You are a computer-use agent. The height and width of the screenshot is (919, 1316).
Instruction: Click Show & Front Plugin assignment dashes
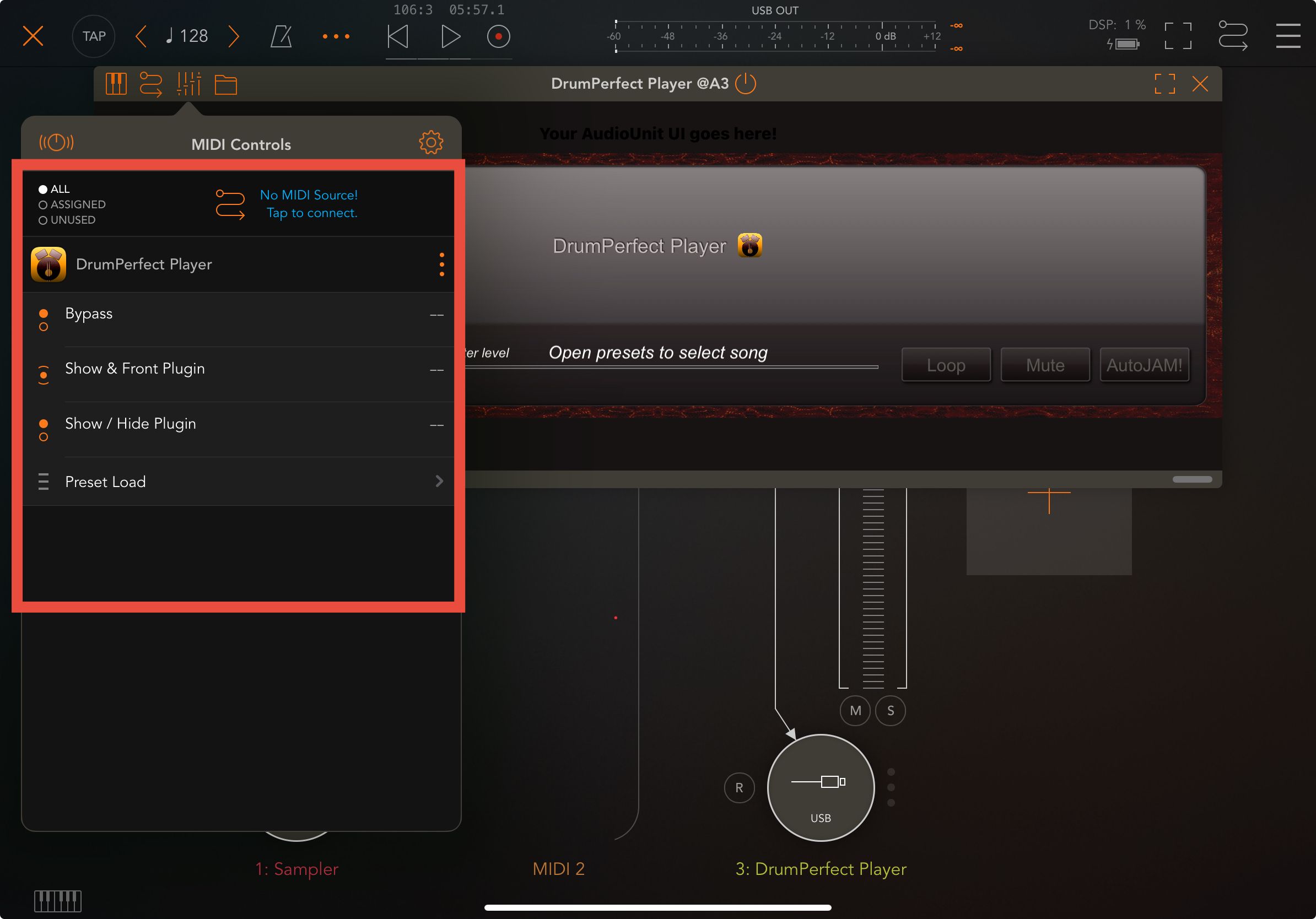437,370
